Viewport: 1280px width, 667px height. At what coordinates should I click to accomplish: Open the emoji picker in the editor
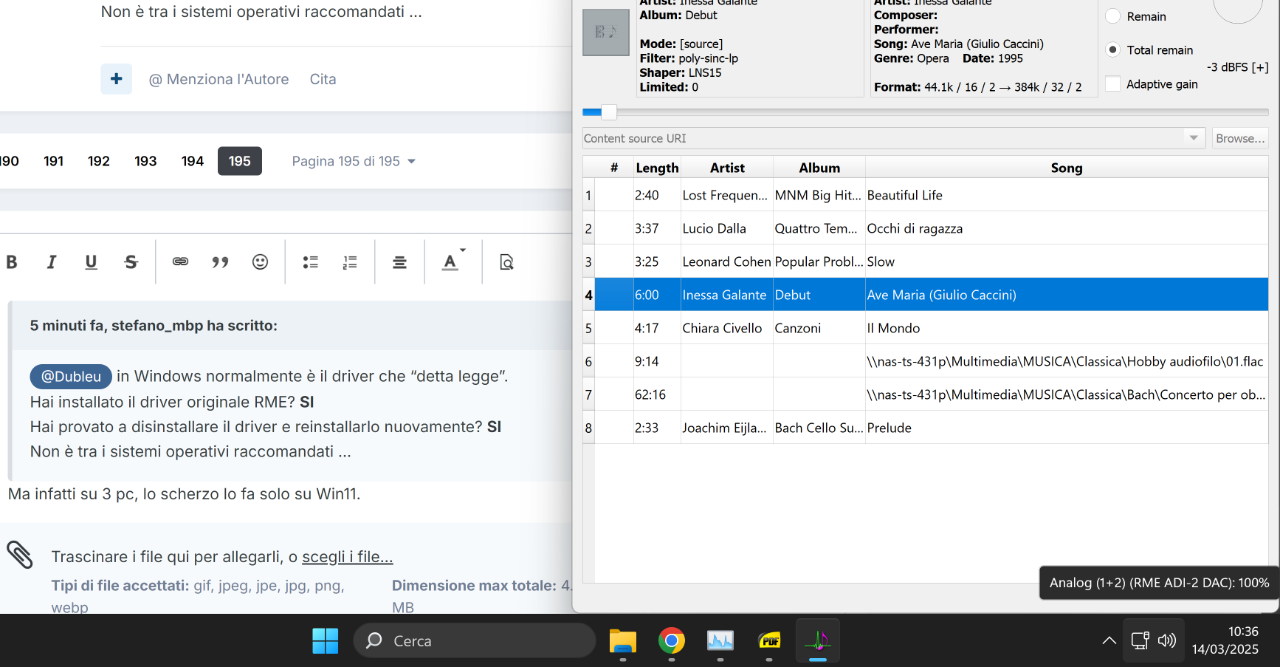click(260, 262)
